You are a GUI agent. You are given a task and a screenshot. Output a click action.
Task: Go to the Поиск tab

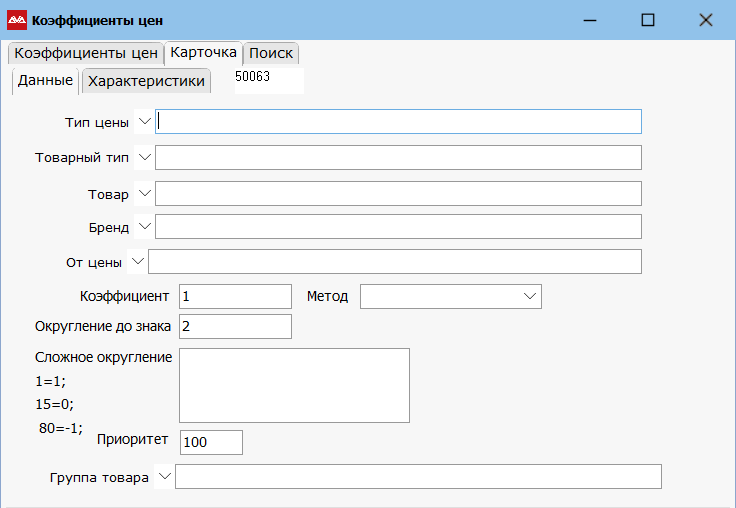click(x=271, y=53)
